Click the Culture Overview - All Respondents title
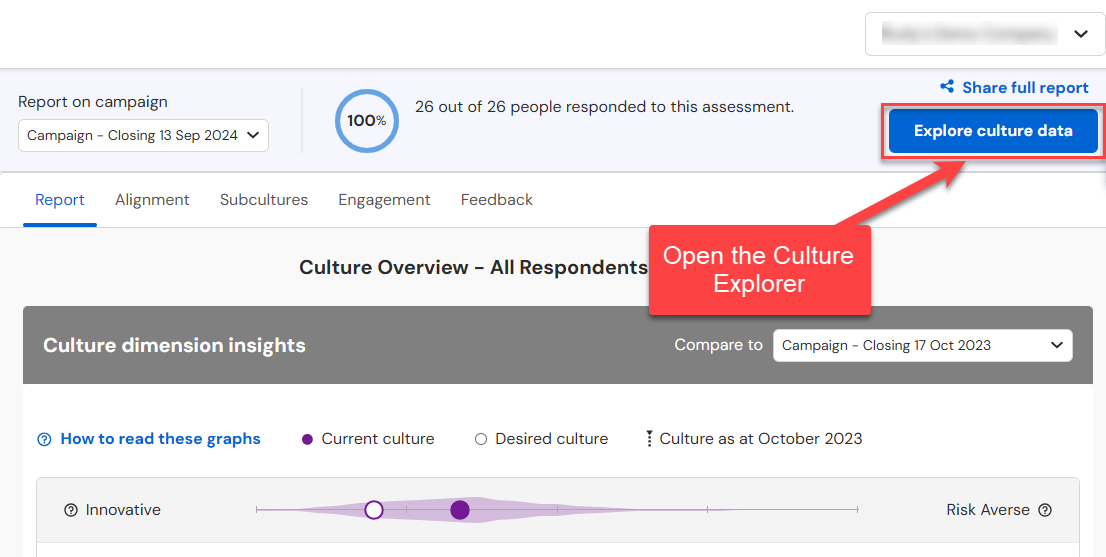Viewport: 1106px width, 557px height. pyautogui.click(x=473, y=267)
